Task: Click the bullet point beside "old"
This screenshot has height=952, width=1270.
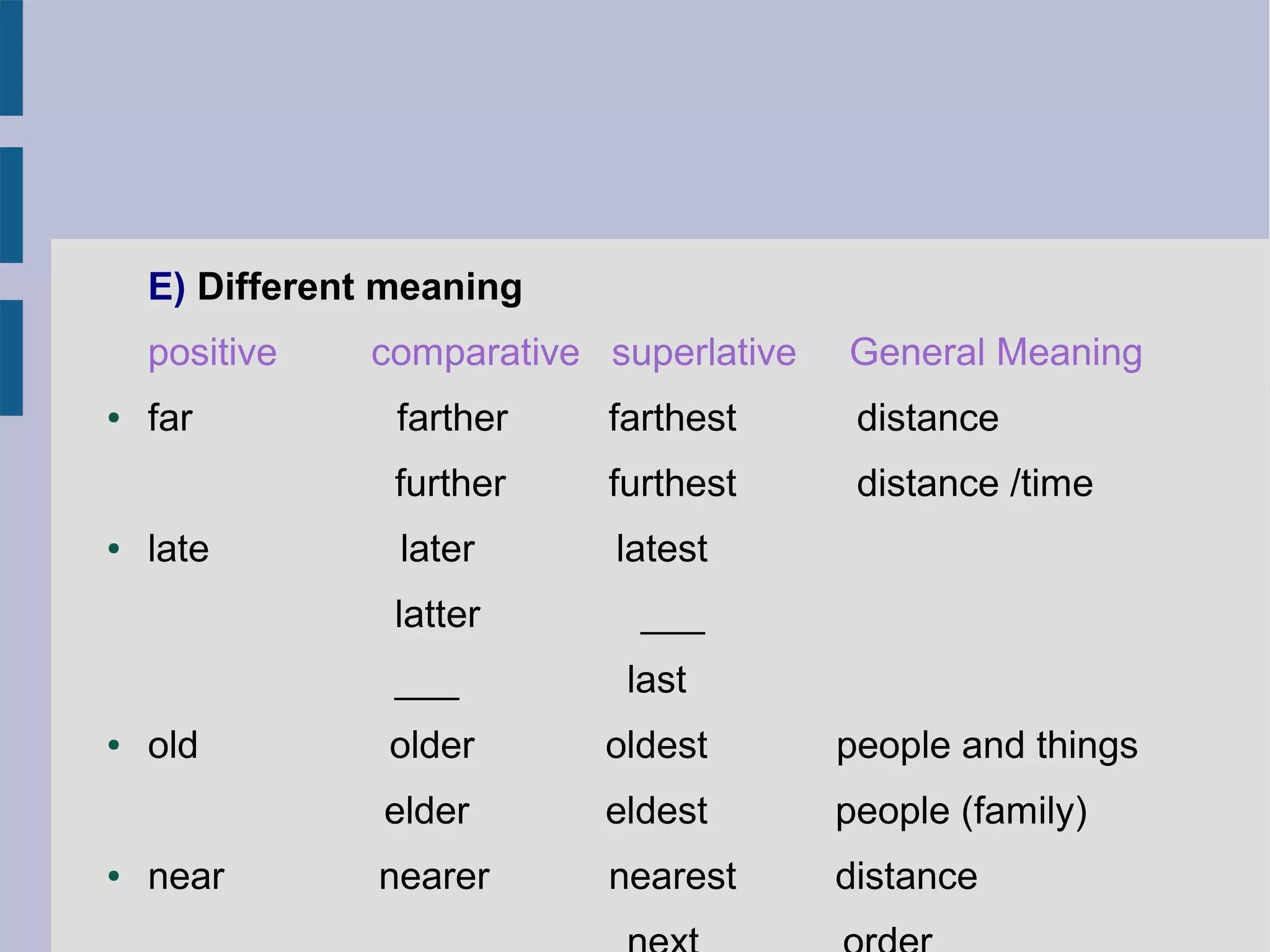Action: (x=113, y=745)
